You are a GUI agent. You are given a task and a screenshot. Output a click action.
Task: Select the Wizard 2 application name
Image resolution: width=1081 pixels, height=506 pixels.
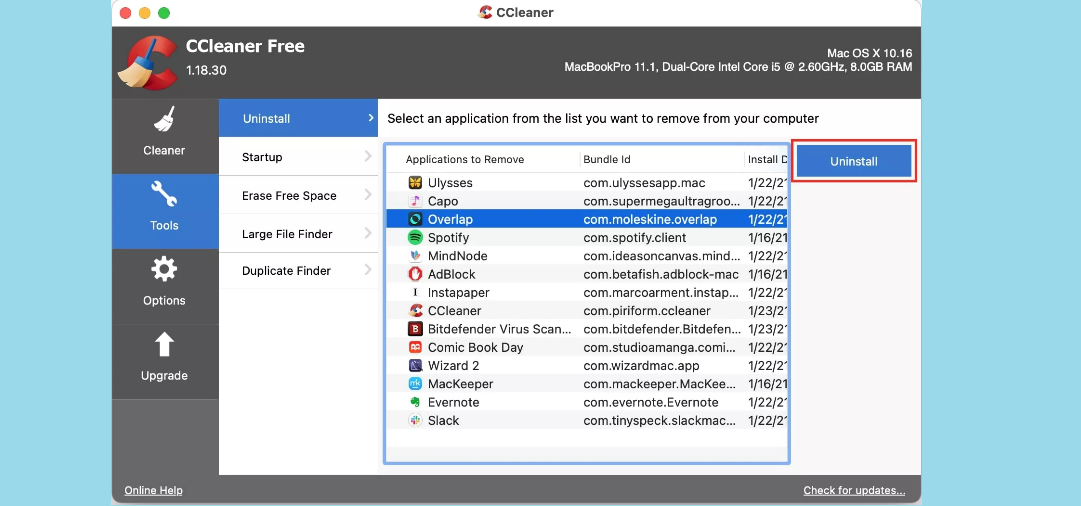[x=453, y=365]
